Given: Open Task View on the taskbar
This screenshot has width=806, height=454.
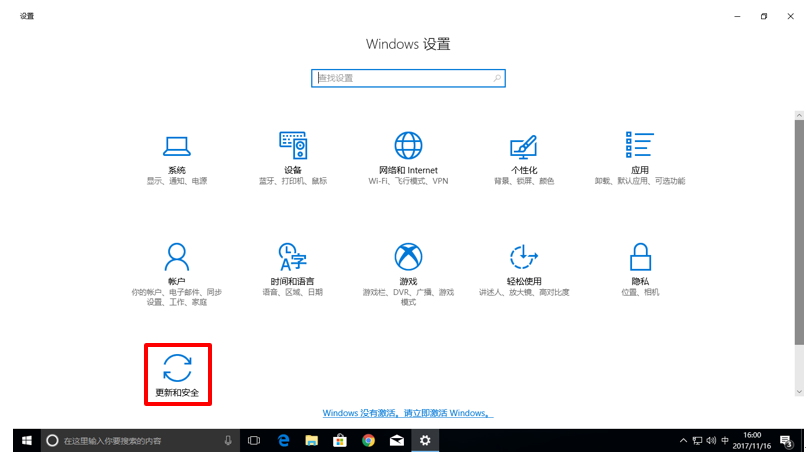Looking at the screenshot, I should (254, 441).
